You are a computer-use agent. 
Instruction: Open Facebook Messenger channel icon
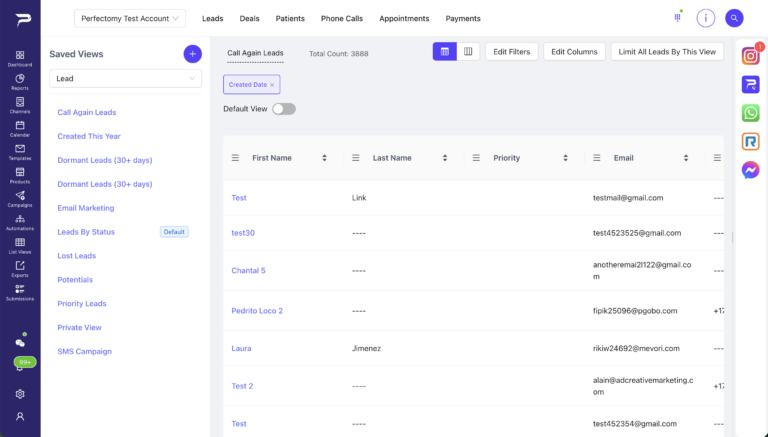click(x=750, y=170)
